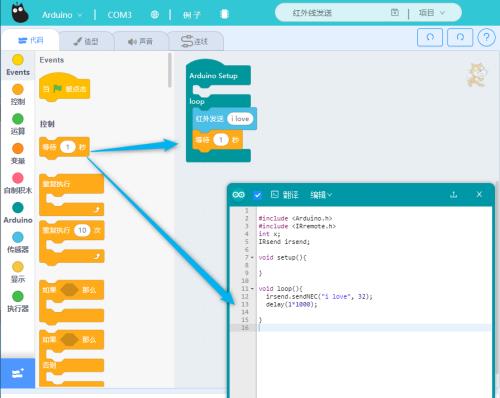Screen dimensions: 500x398
Task: Select the COM3 port label
Action: [119, 15]
